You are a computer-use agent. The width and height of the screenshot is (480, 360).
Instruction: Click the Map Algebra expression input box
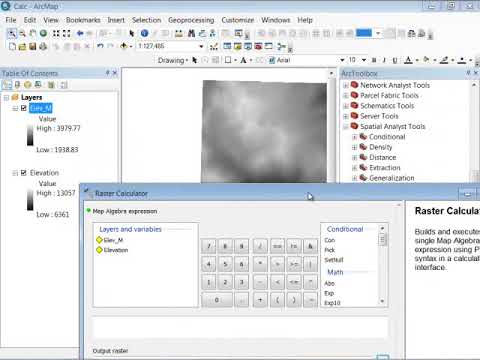tap(240, 328)
